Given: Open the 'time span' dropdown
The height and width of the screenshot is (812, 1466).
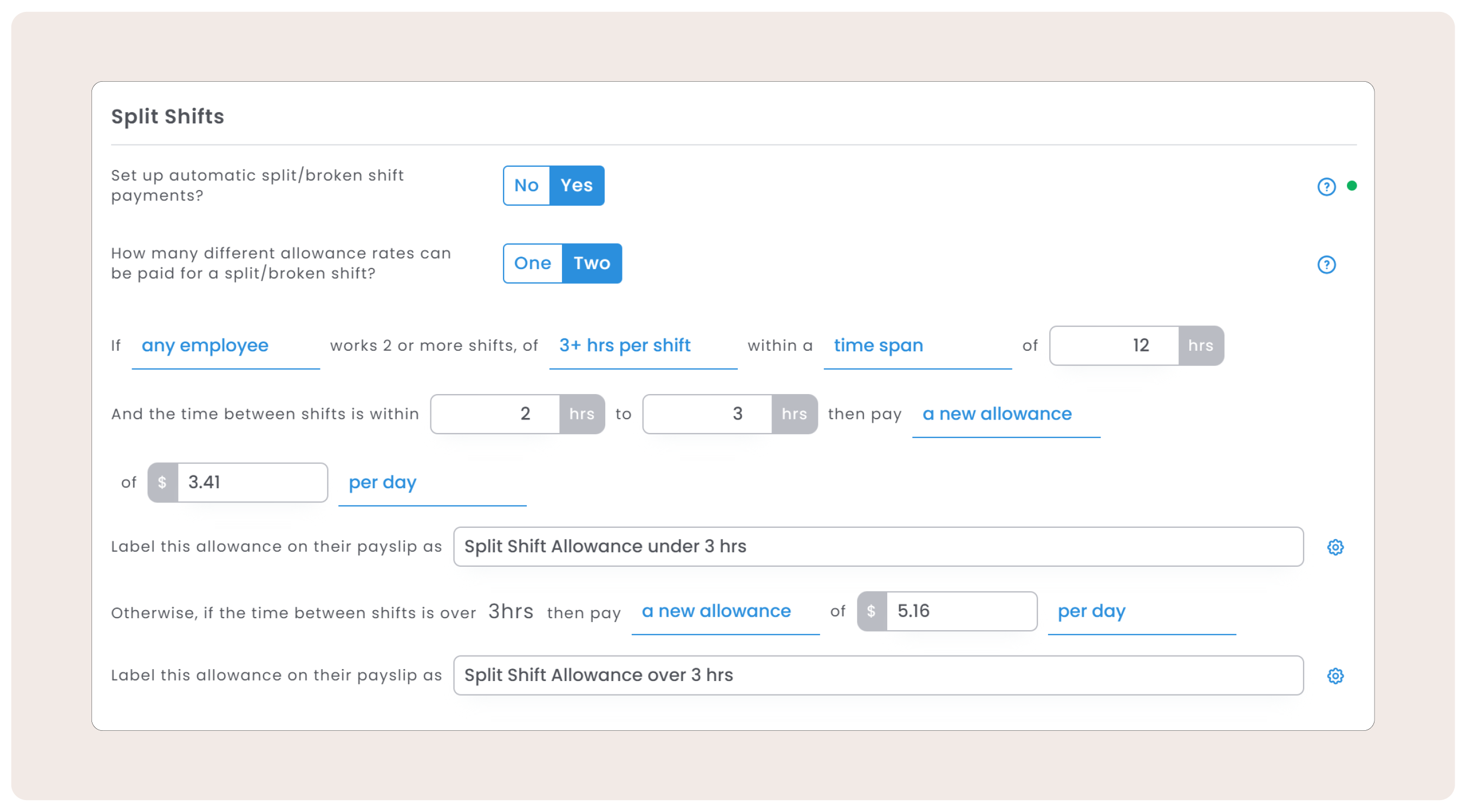Looking at the screenshot, I should click(917, 346).
